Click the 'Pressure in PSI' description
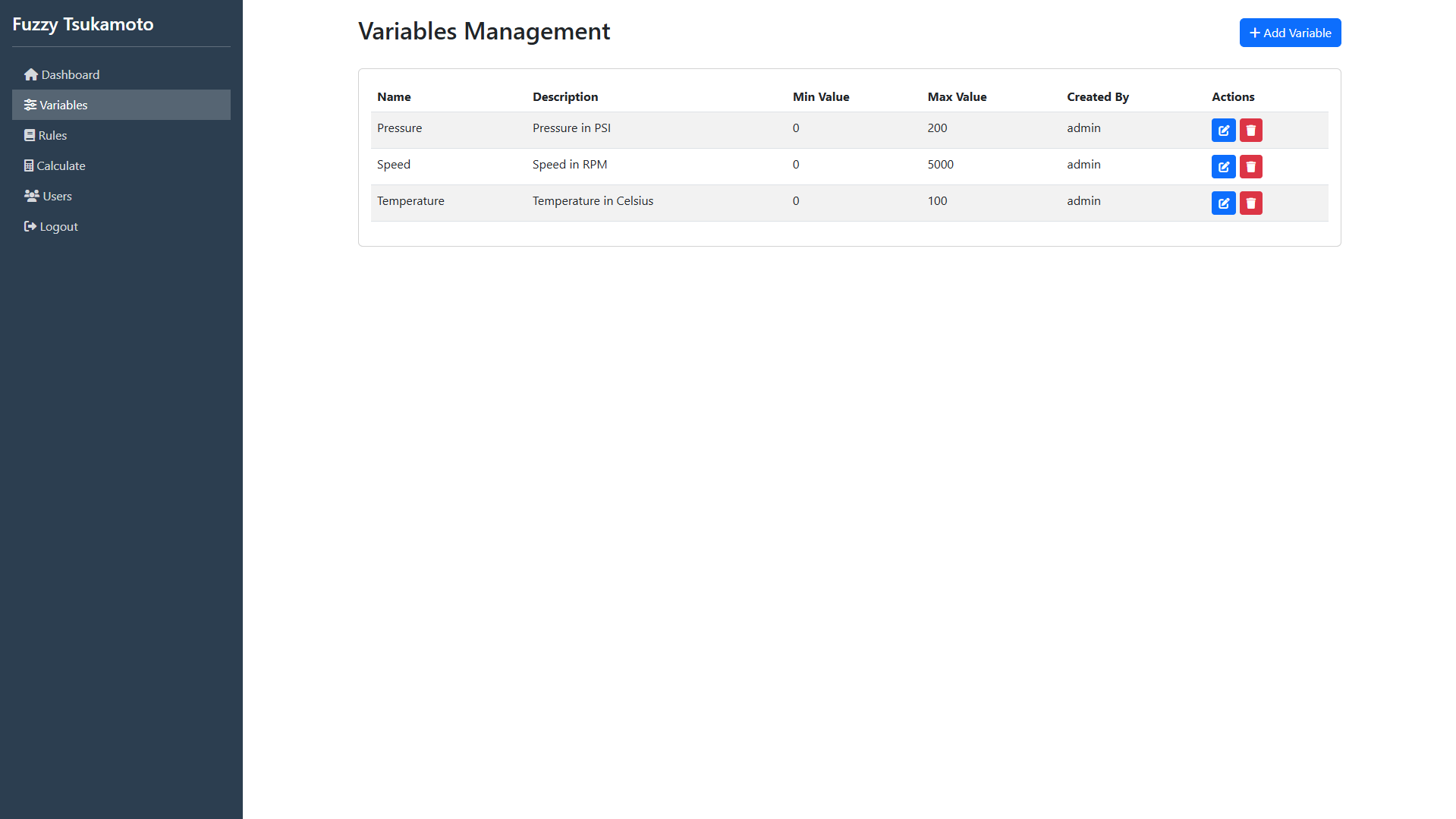The width and height of the screenshot is (1456, 819). point(571,128)
